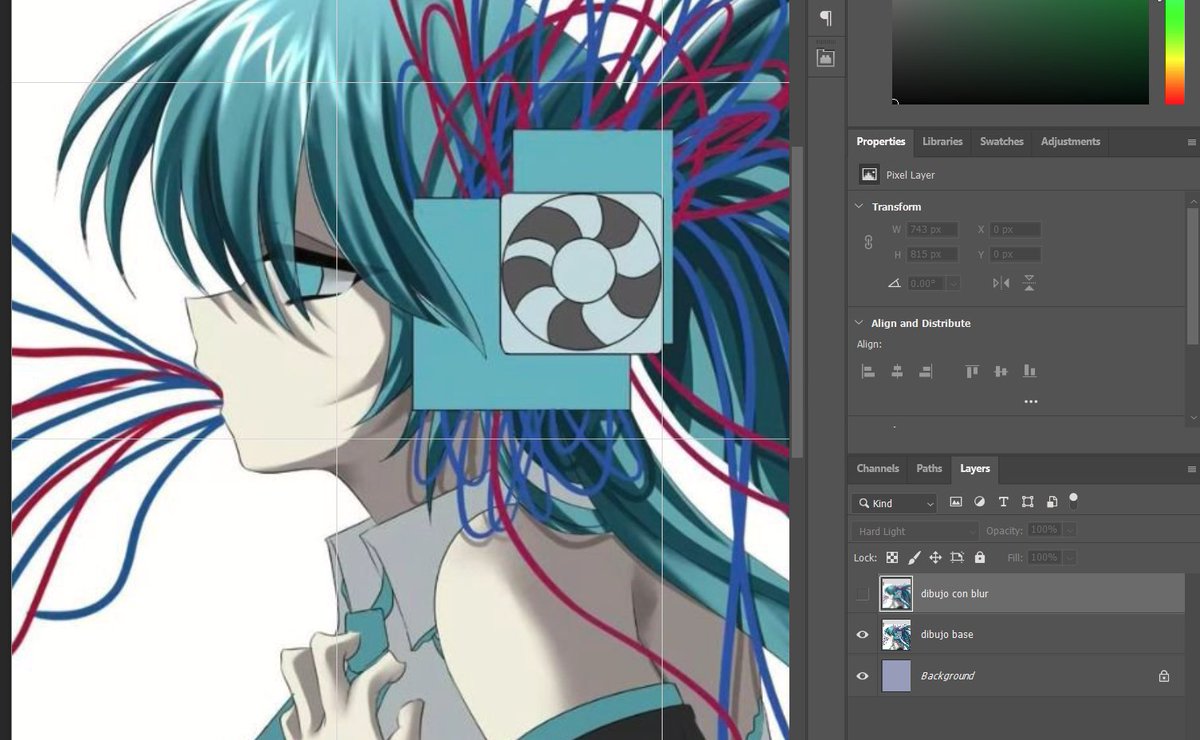
Task: Click the Background layer lock icon
Action: click(x=1164, y=676)
